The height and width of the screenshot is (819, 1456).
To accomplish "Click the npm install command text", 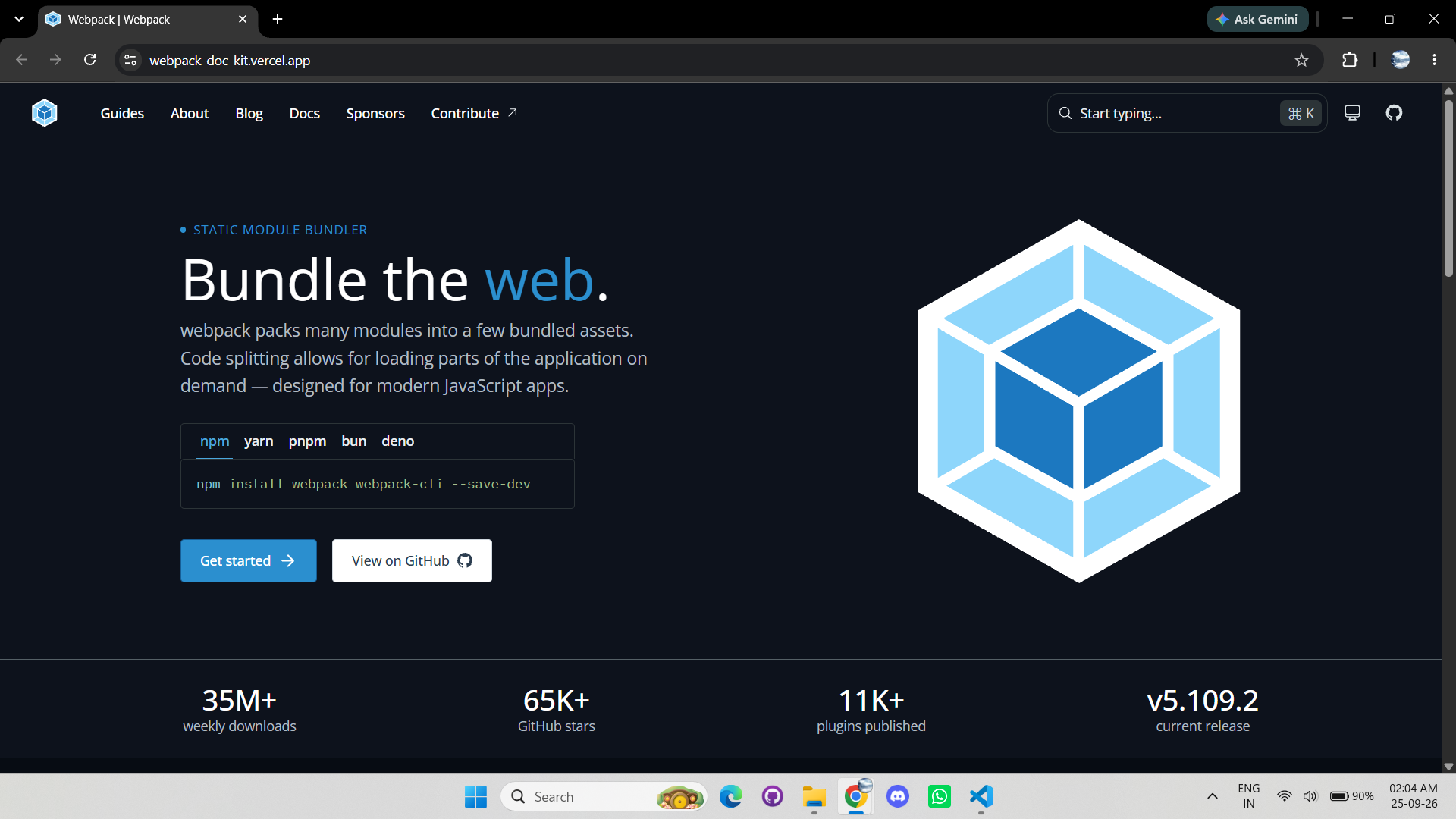I will [363, 484].
